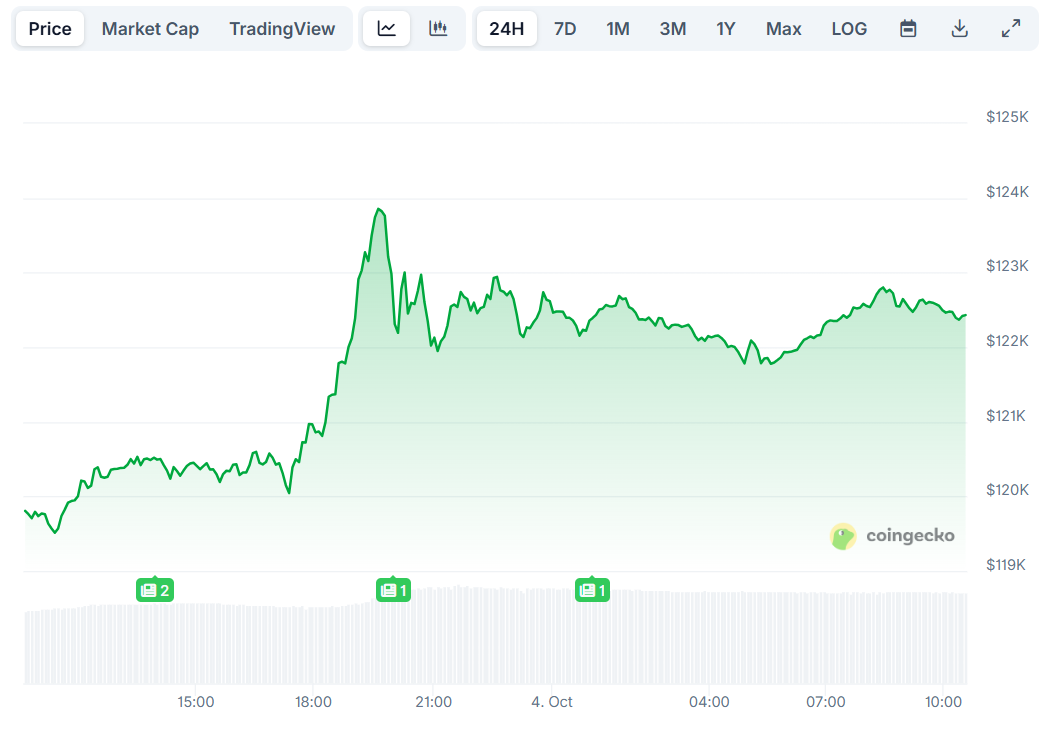Viewport: 1046px width, 732px height.
Task: Click the download chart data icon
Action: (x=959, y=29)
